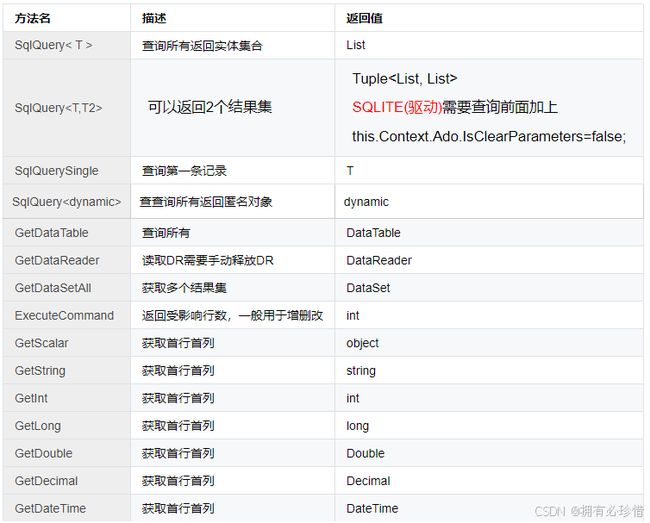Select the SqlQuery<dynamic> method cell
650x523 pixels.
66,202
